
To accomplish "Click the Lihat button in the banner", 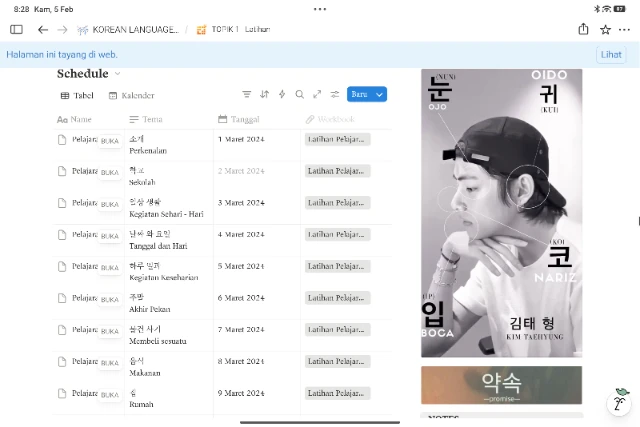I will point(611,54).
